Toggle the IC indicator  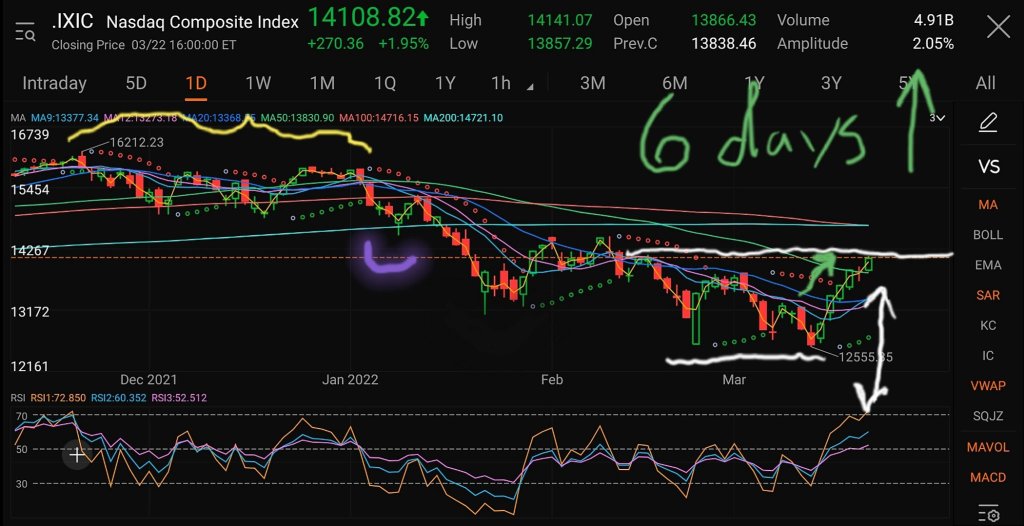pos(988,355)
